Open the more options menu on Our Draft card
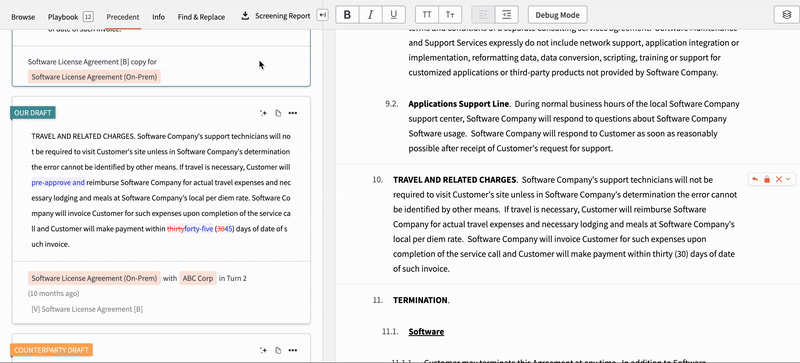800x363 pixels. pyautogui.click(x=293, y=113)
